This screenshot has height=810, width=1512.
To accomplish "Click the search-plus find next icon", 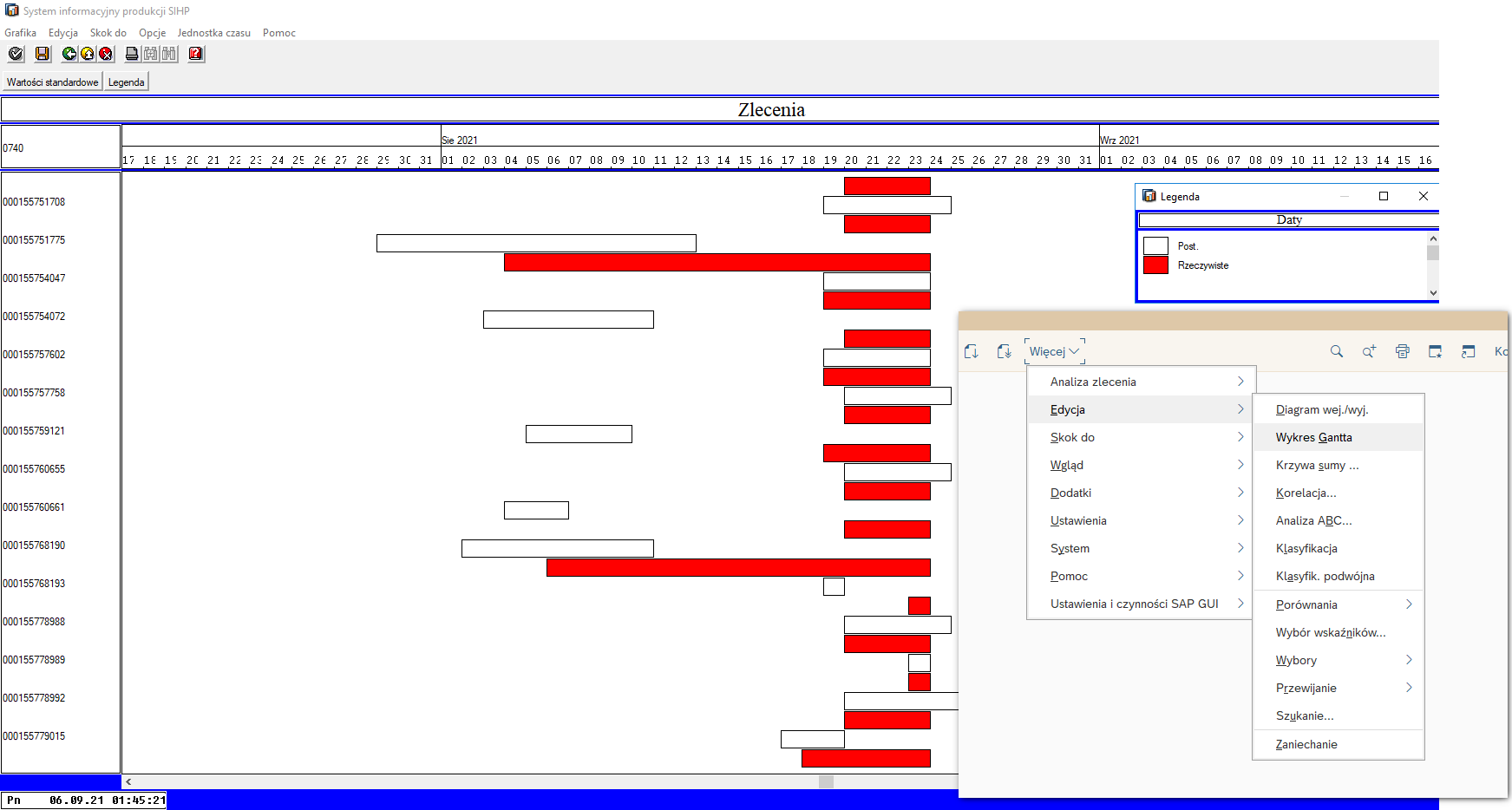I will pos(1369,351).
